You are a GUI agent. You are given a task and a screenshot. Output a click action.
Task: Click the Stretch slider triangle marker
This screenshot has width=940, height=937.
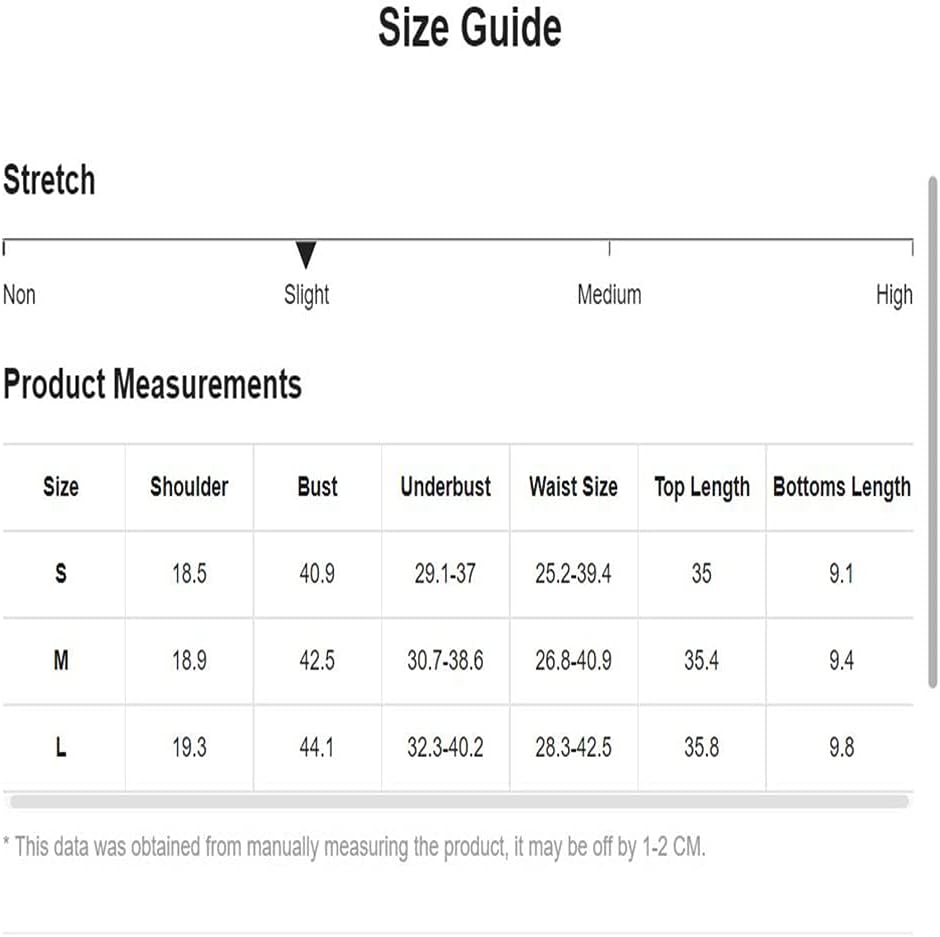pyautogui.click(x=306, y=255)
